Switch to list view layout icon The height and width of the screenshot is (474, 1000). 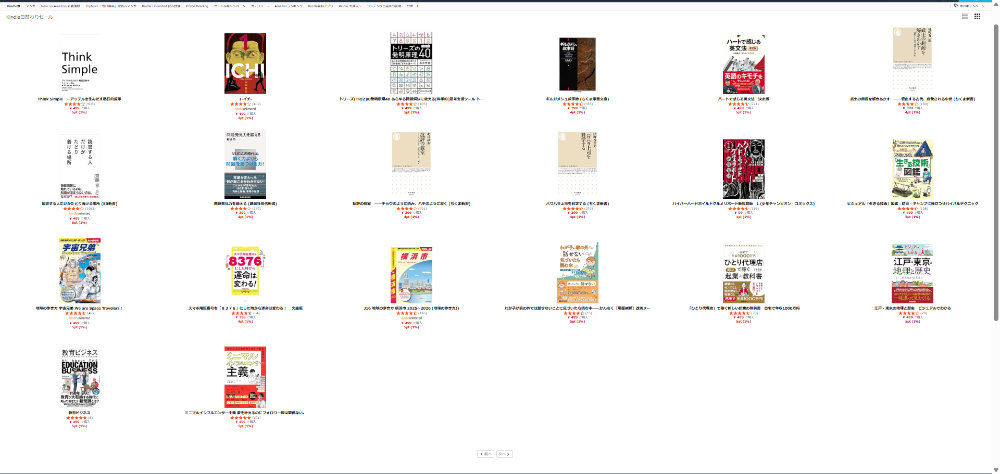point(965,17)
